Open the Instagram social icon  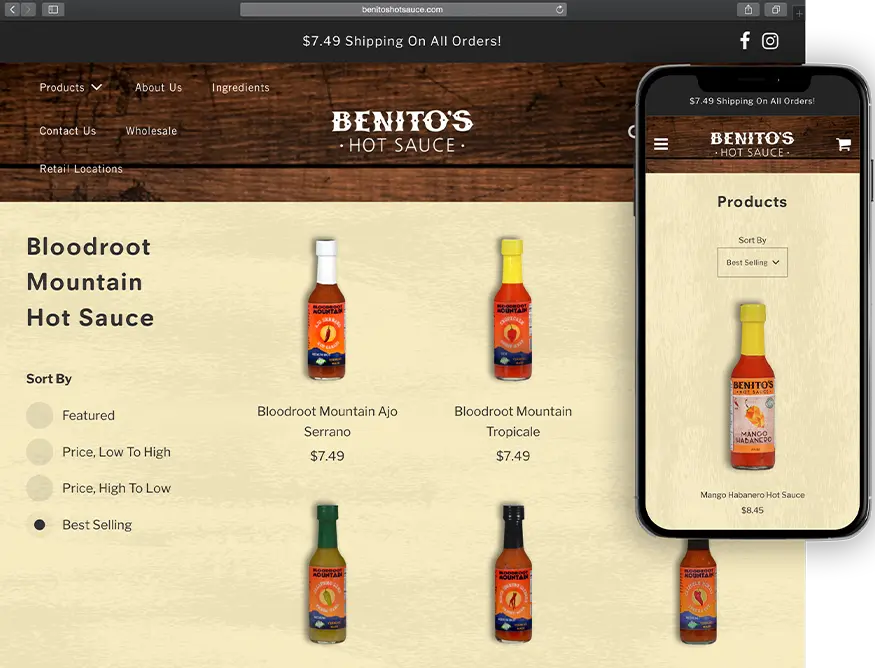[x=770, y=41]
